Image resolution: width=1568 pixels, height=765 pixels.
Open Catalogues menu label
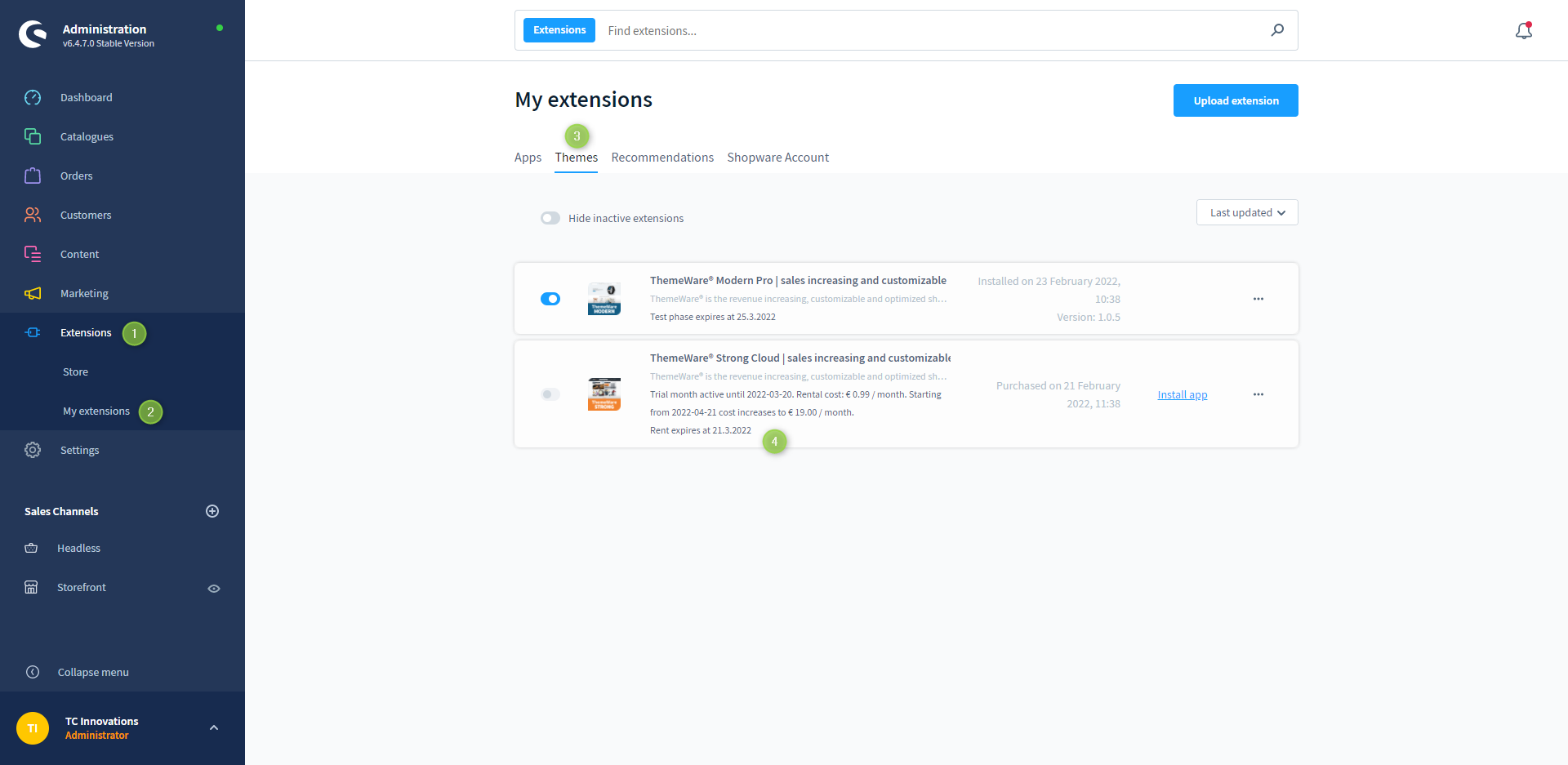[x=87, y=136]
